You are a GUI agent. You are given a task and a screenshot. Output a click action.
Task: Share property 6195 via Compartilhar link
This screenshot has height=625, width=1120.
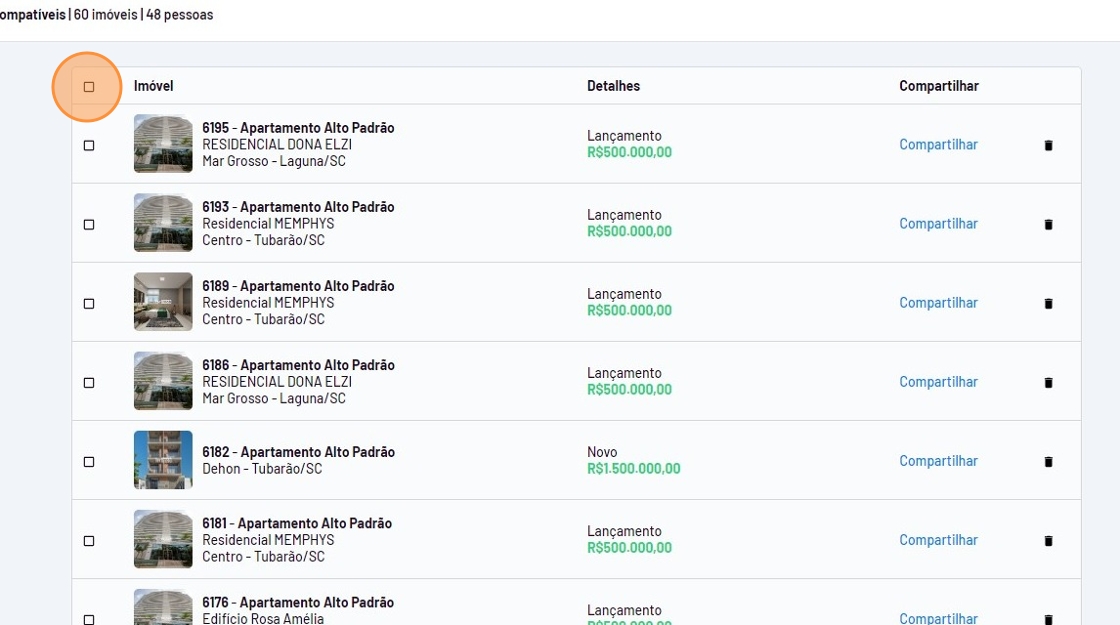click(938, 145)
